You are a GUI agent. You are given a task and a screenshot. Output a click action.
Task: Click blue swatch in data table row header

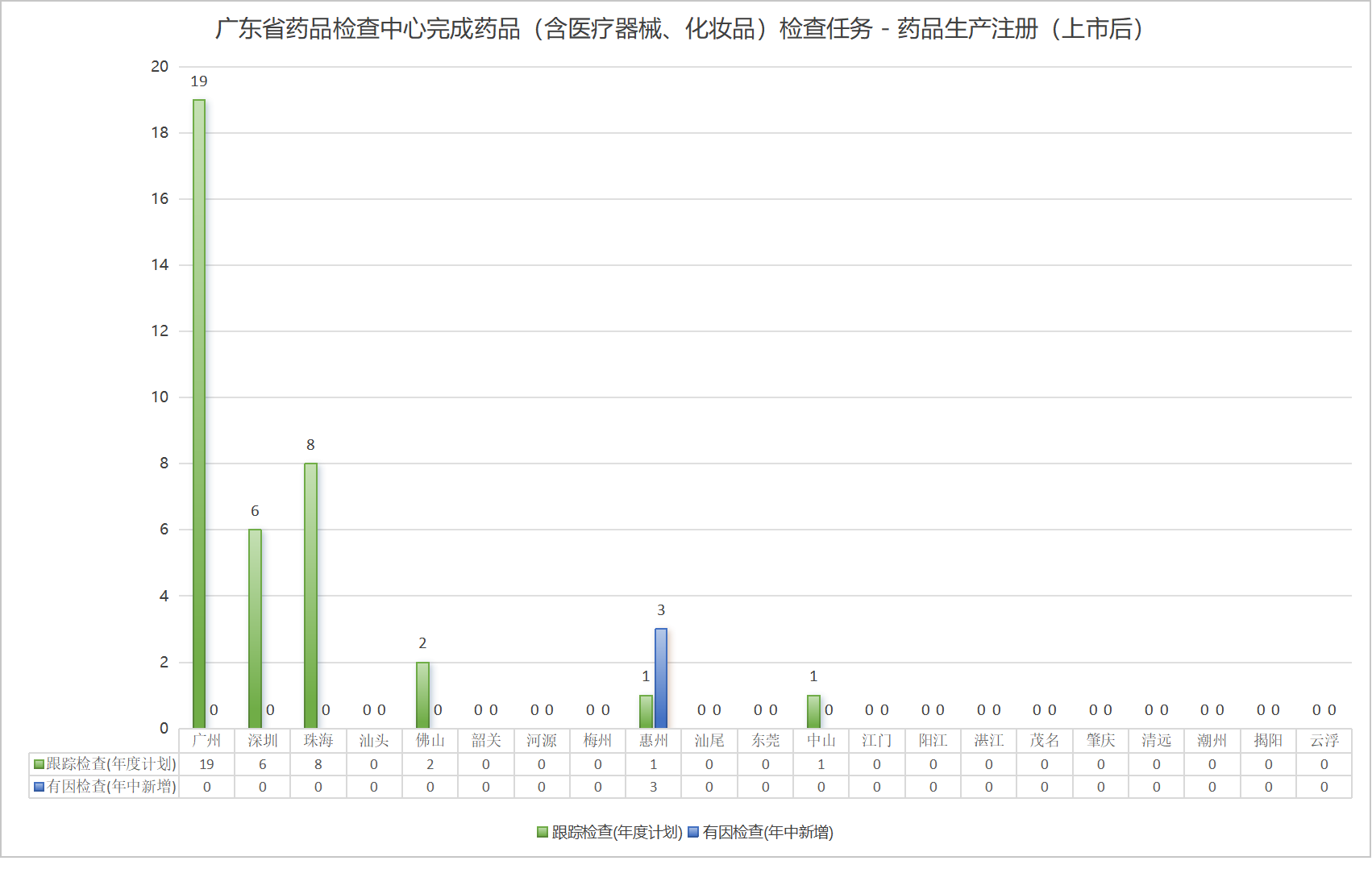(39, 787)
